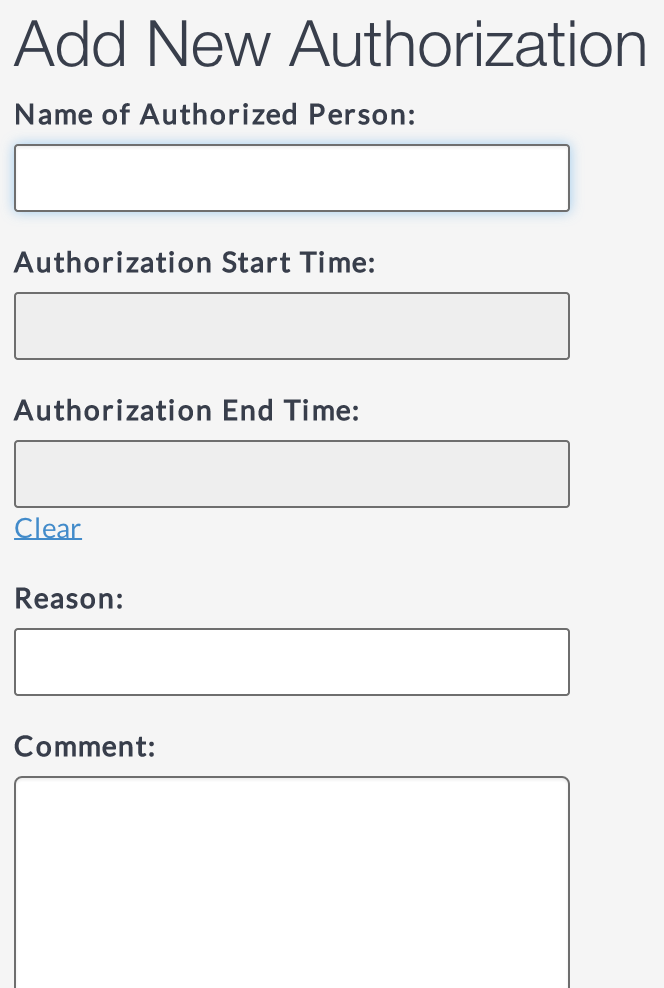Place cursor in the large Comment box
Image resolution: width=664 pixels, height=988 pixels.
pyautogui.click(x=291, y=880)
